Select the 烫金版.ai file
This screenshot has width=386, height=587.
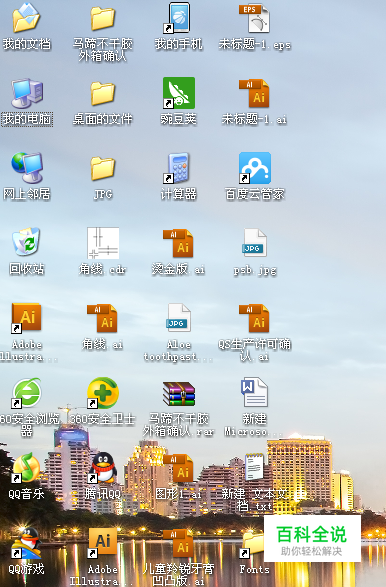point(178,243)
